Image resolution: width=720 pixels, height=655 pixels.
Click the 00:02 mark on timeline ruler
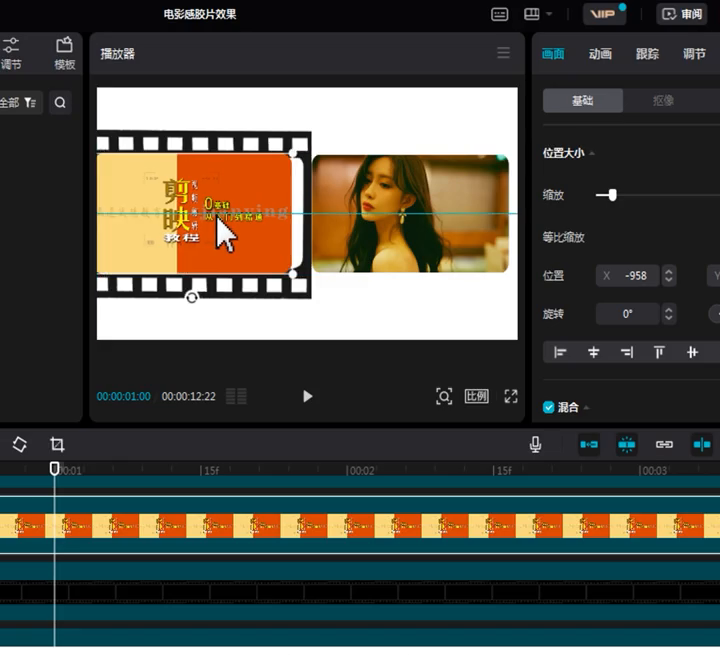[360, 471]
